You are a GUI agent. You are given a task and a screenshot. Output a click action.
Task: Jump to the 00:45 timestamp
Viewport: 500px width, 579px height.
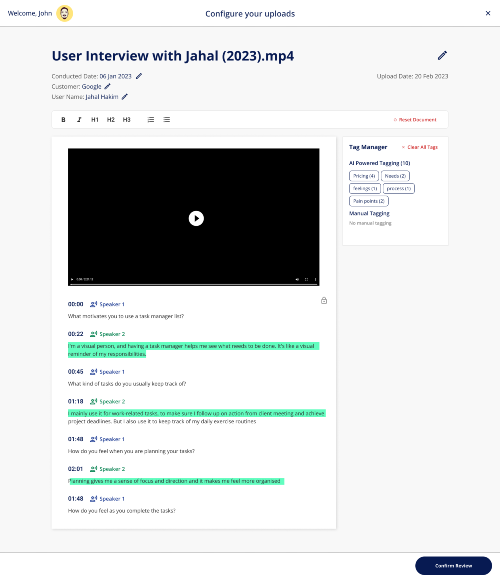point(75,371)
